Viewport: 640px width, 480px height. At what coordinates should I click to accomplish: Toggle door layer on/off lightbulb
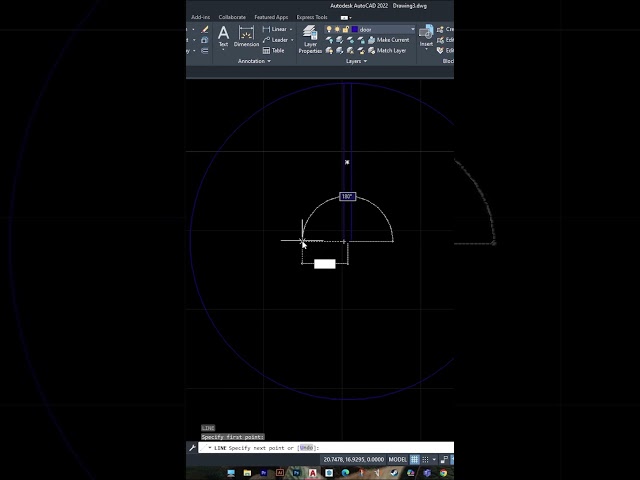(329, 29)
